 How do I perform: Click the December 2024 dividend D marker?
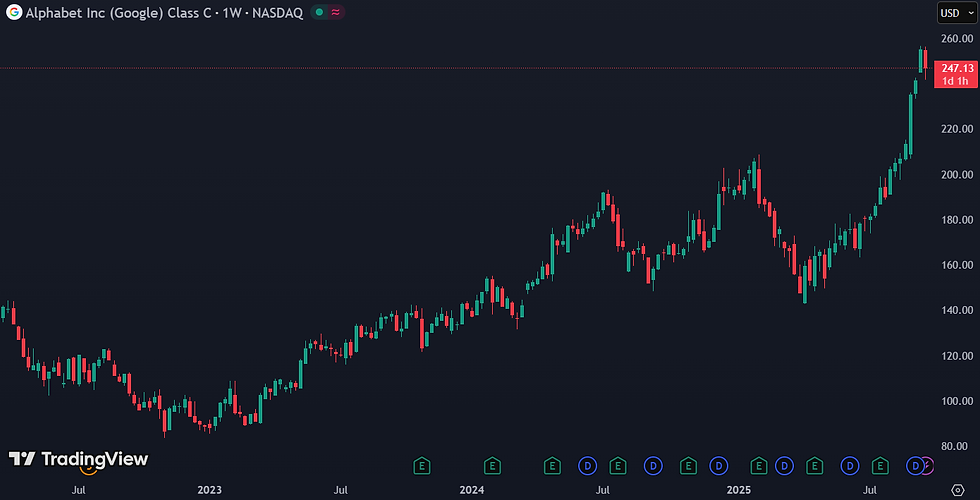click(719, 465)
